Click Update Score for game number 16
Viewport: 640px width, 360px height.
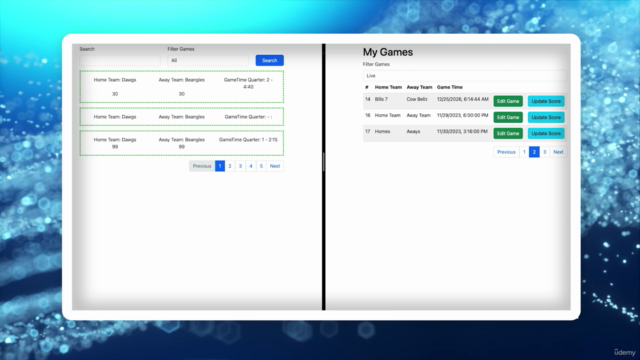click(546, 117)
